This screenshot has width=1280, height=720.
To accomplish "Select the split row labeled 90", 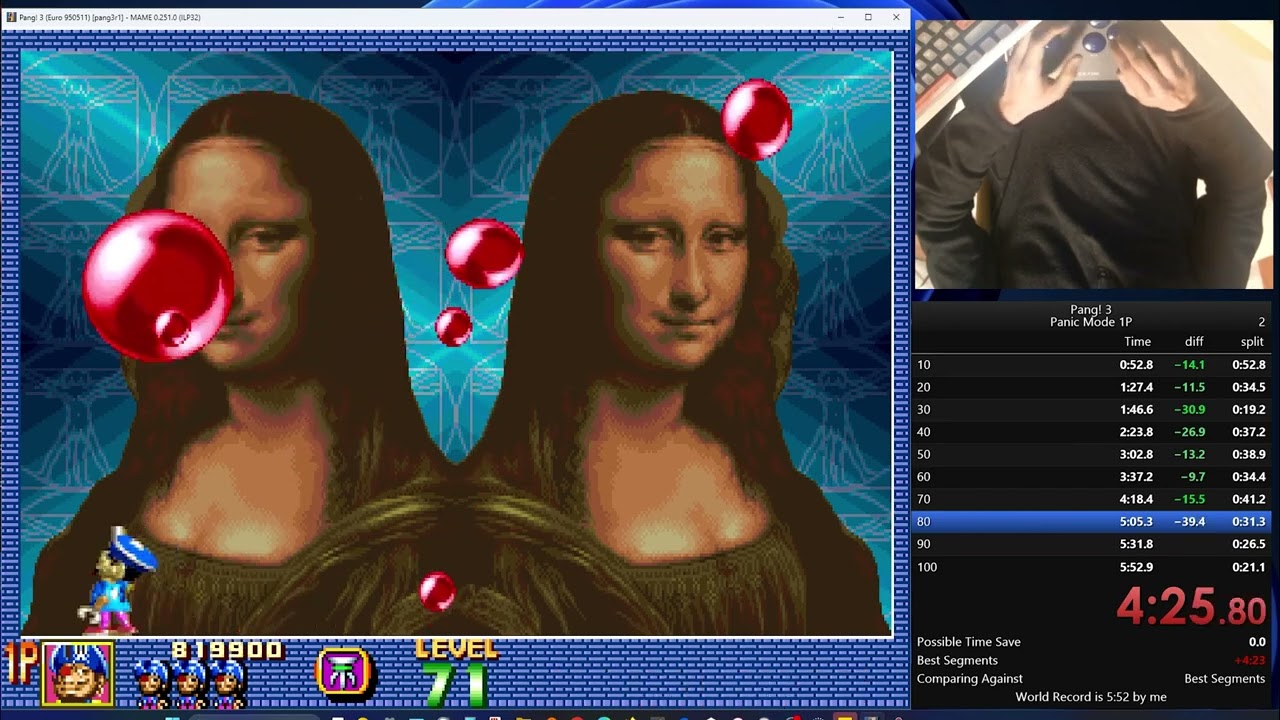I will pyautogui.click(x=1091, y=544).
